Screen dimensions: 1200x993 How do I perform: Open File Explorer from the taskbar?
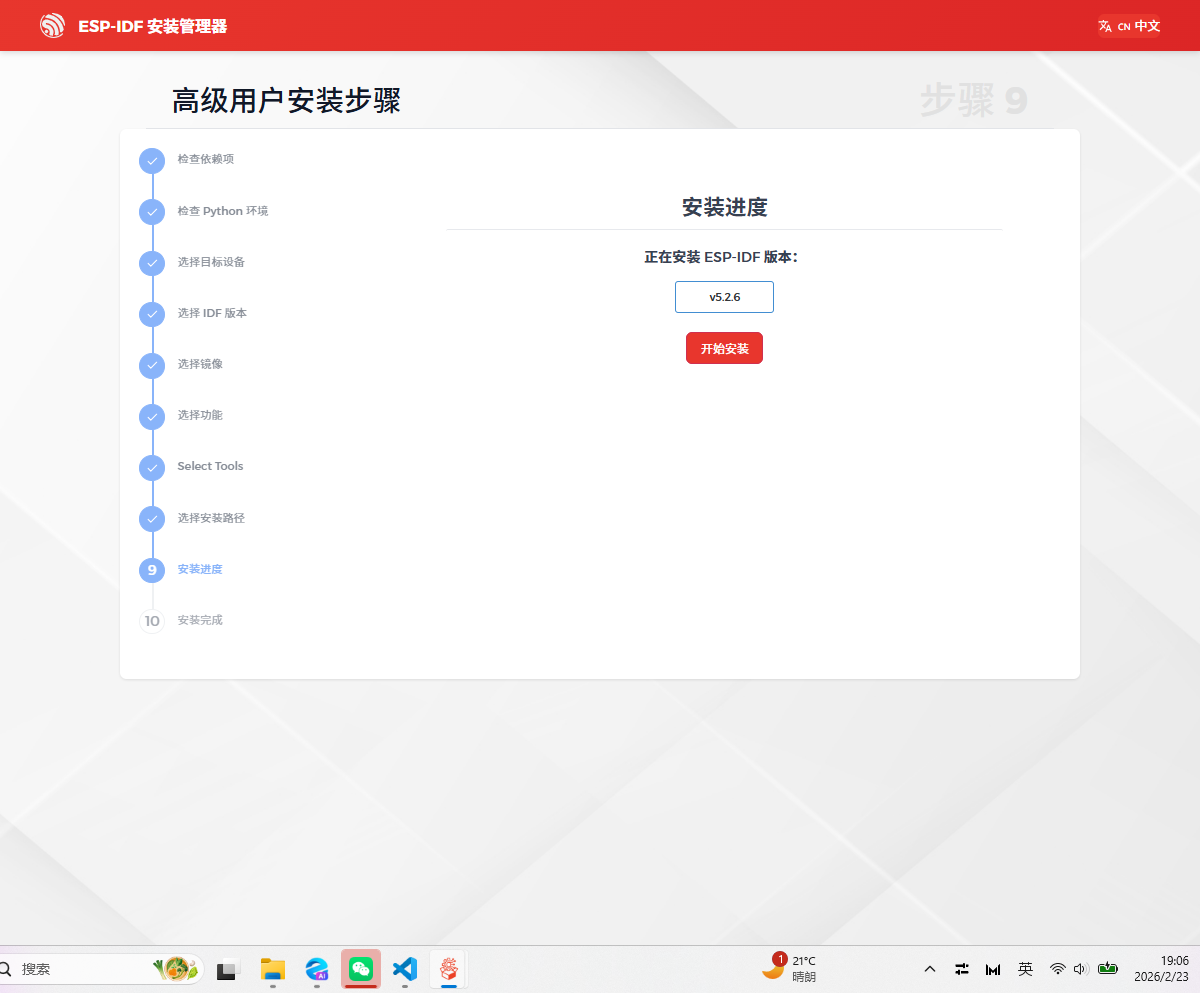pyautogui.click(x=273, y=969)
